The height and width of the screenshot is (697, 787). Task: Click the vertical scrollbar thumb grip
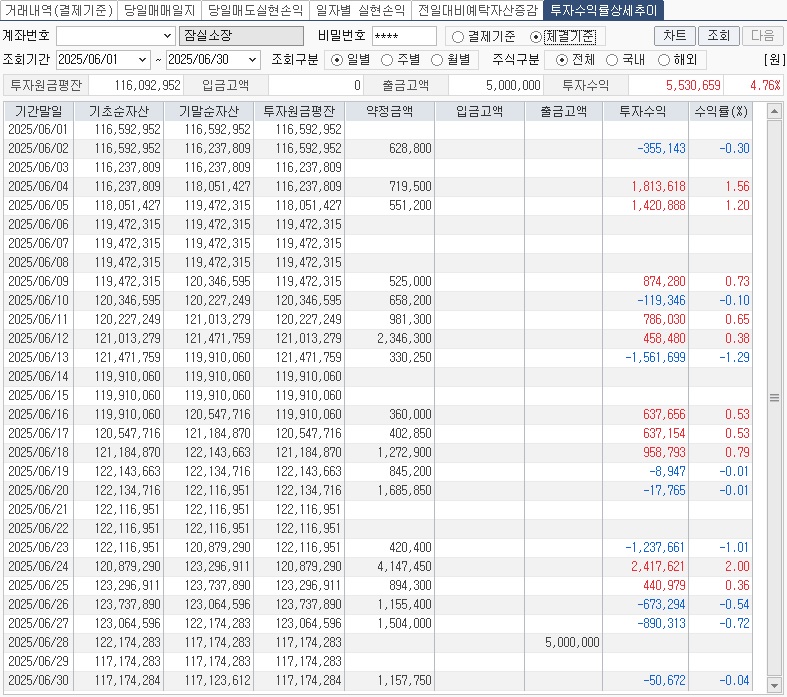pyautogui.click(x=773, y=397)
